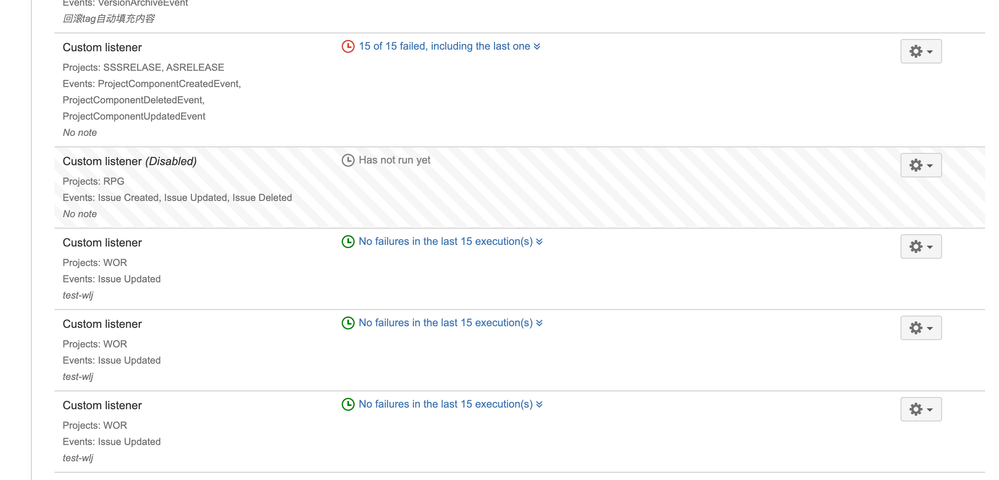Open 'No failures' link of first WOR listener
999x480 pixels.
click(445, 242)
